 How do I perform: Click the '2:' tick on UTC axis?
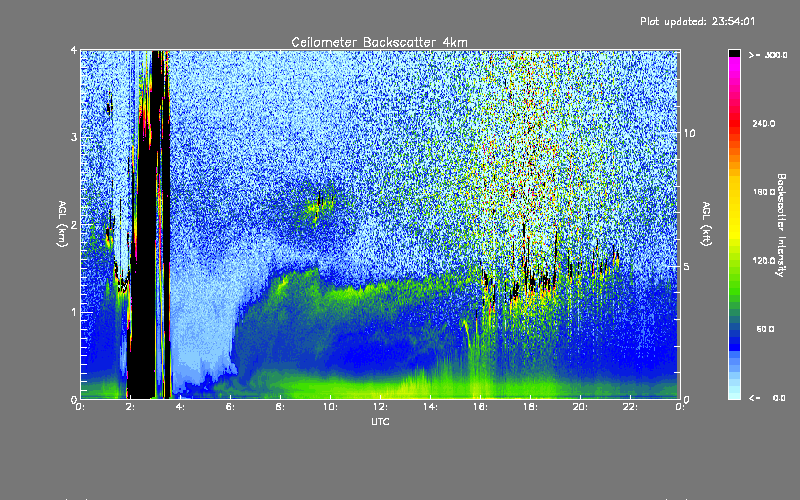click(130, 407)
